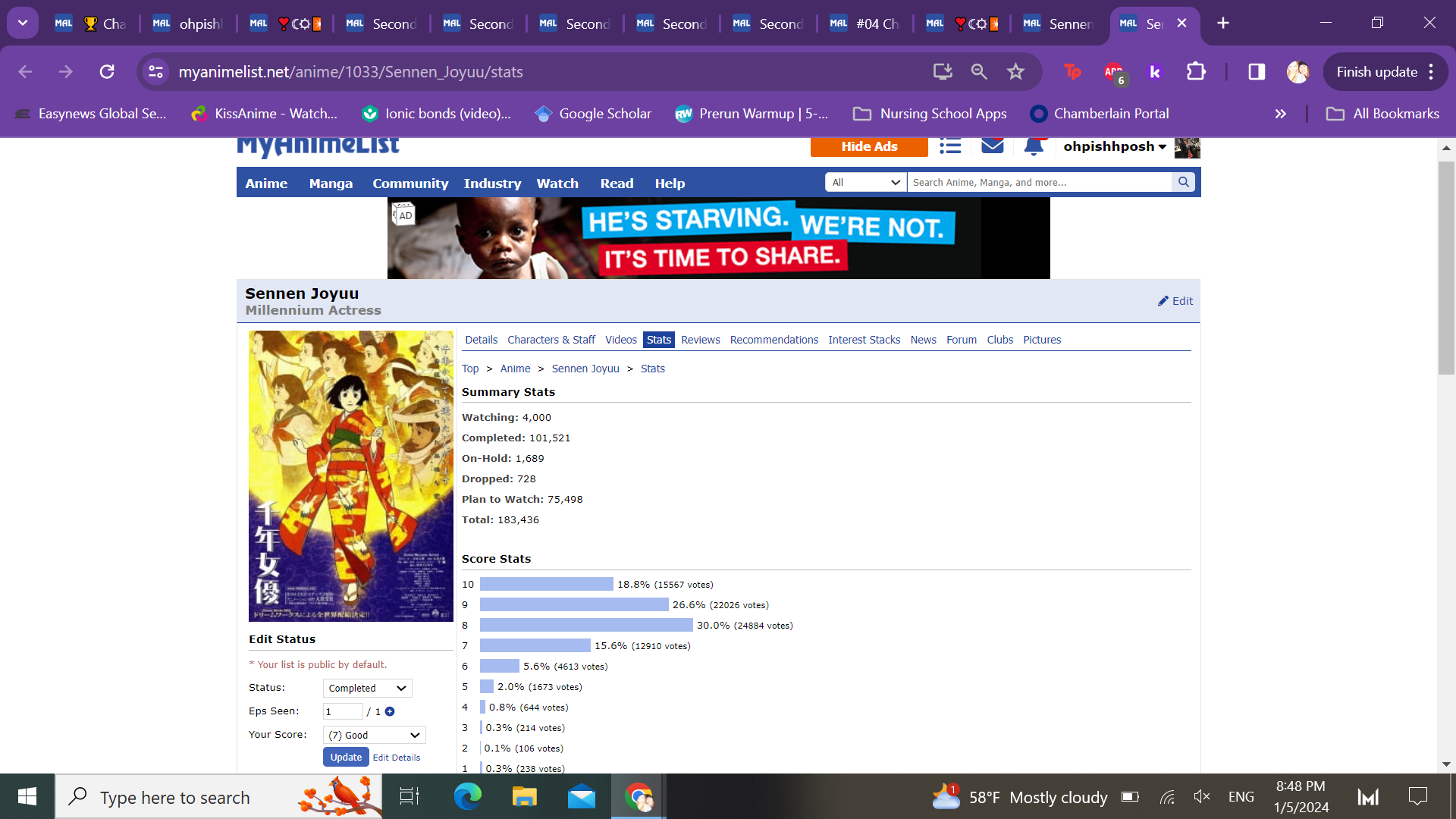The width and height of the screenshot is (1456, 819).
Task: Expand the ohpishhposh user menu
Action: point(1114,146)
